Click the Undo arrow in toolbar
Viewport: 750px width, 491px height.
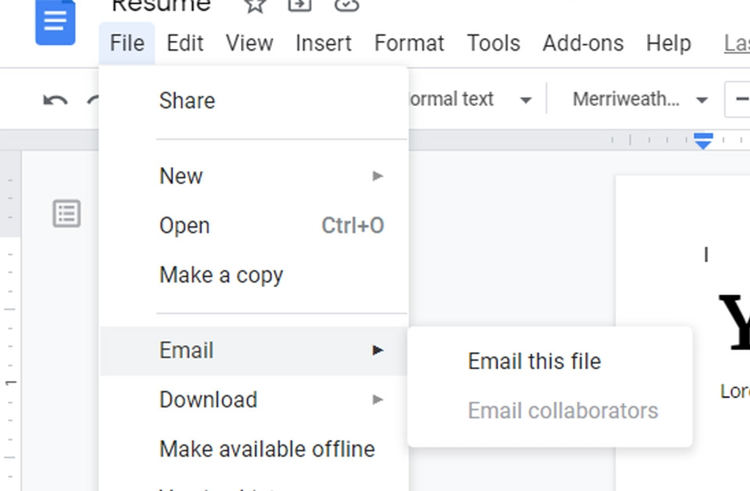tap(55, 100)
